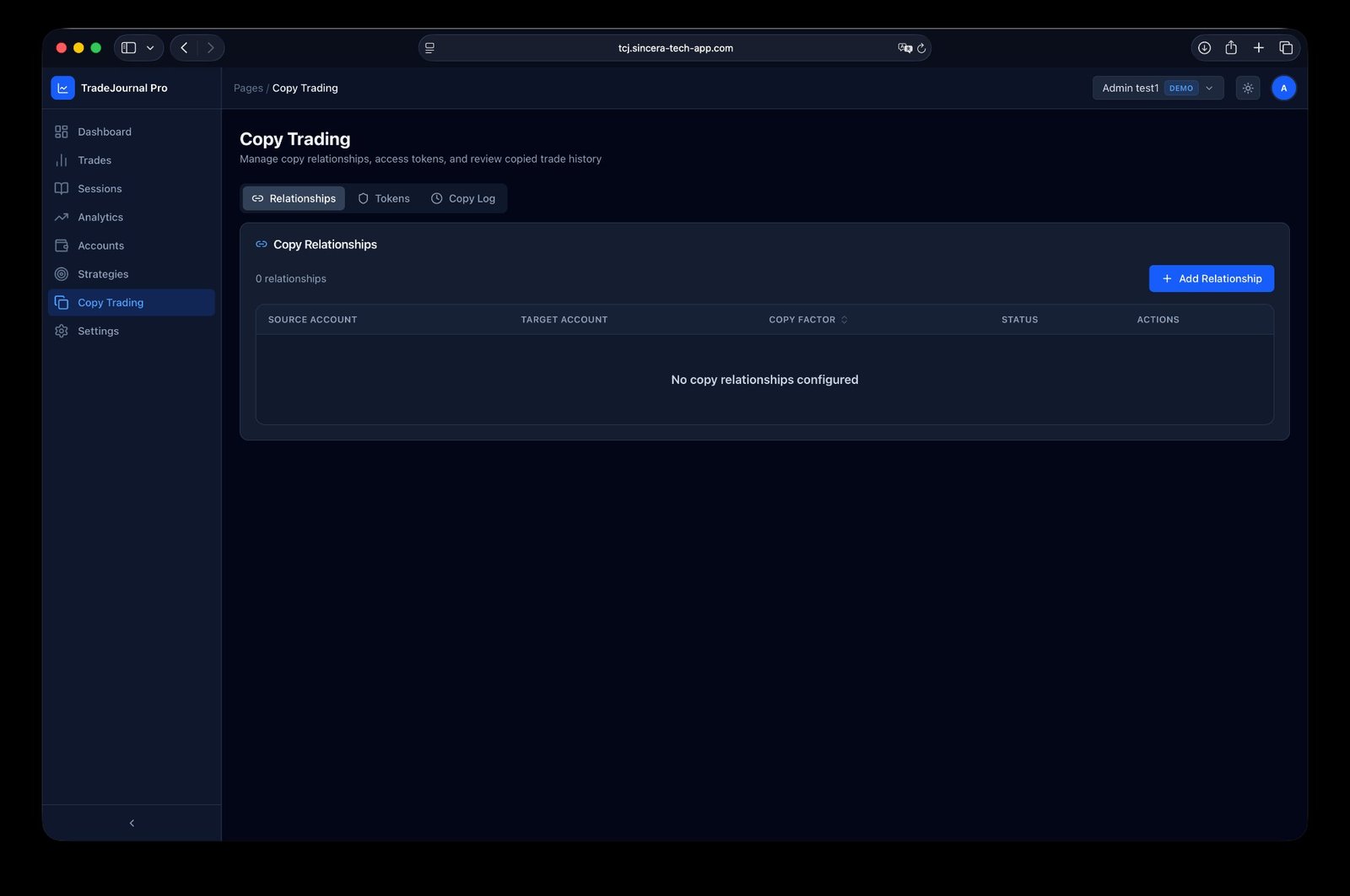Go to Analytics via its chart icon
The image size is (1350, 896).
pyautogui.click(x=61, y=217)
